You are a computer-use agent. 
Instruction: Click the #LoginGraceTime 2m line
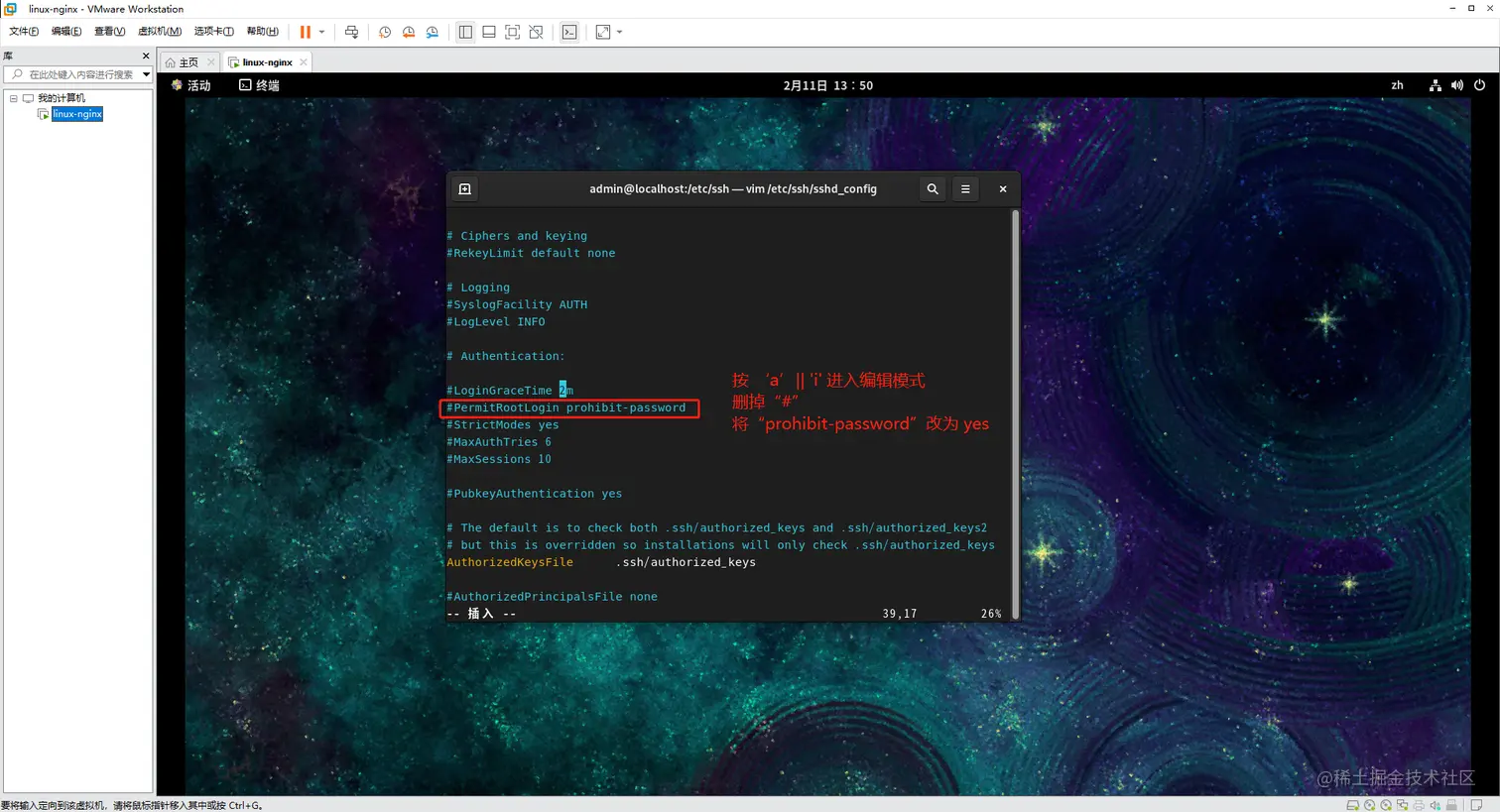(x=510, y=391)
